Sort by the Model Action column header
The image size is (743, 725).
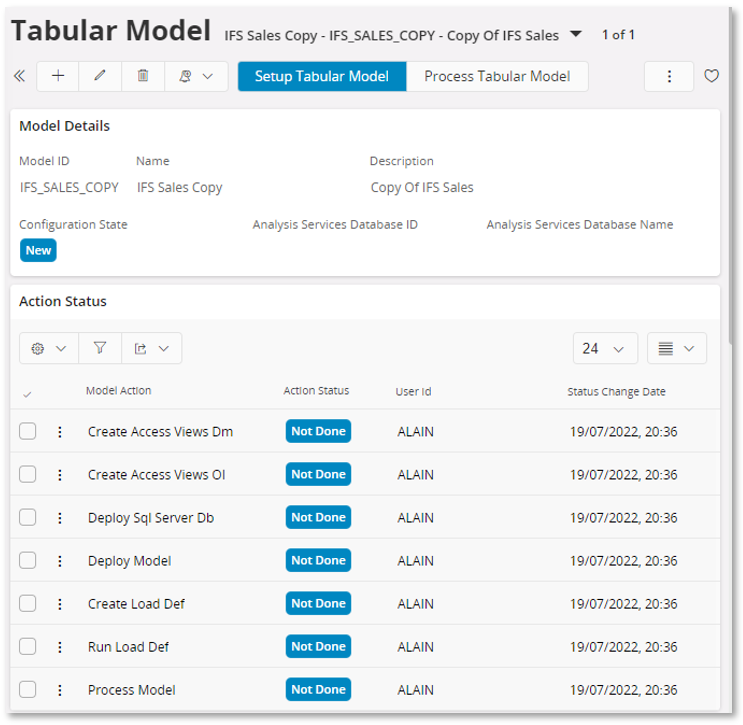118,391
